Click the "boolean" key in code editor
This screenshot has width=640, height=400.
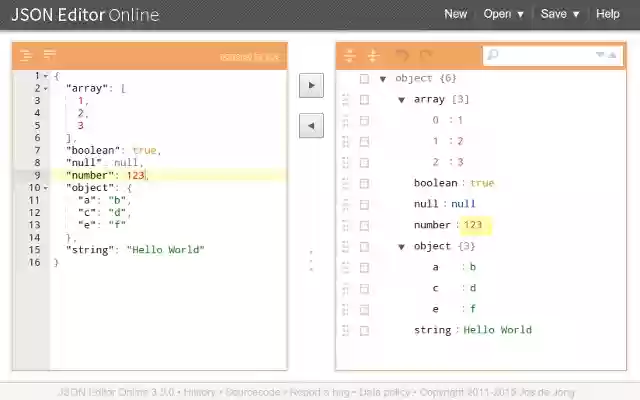coord(93,151)
